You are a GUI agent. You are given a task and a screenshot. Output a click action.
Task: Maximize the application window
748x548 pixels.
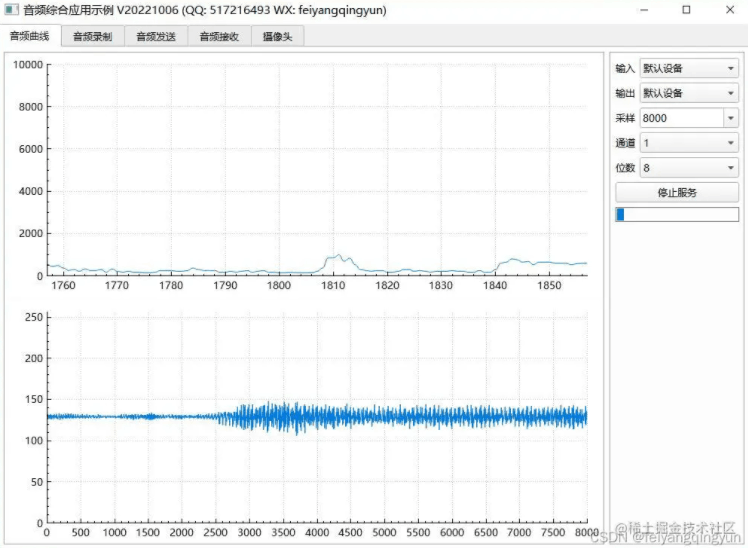[686, 10]
